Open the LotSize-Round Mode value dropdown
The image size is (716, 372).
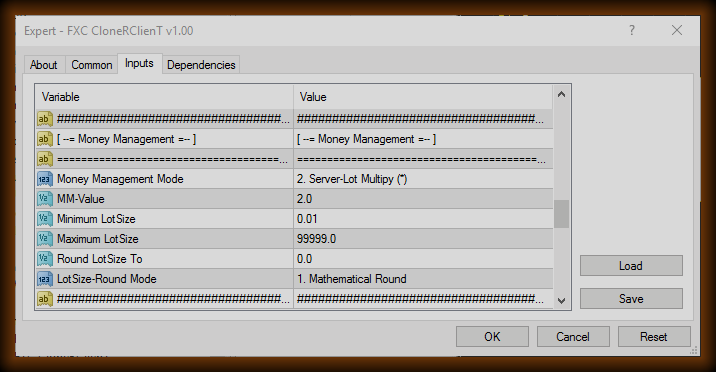(x=423, y=279)
